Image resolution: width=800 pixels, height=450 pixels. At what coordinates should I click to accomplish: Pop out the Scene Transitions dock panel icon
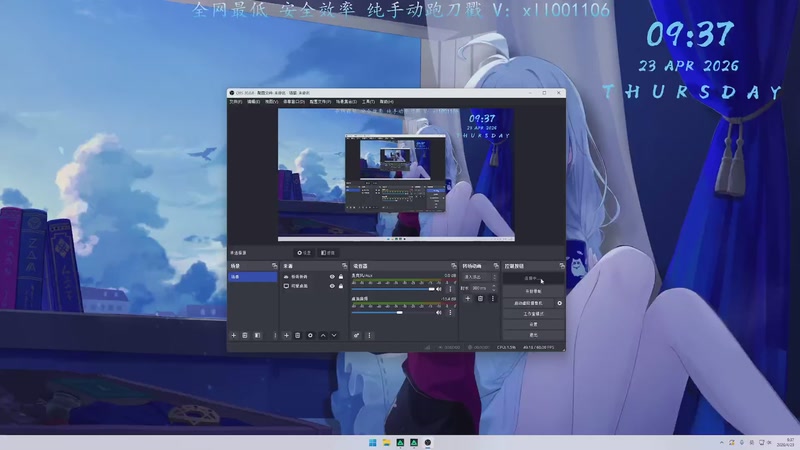(x=496, y=266)
